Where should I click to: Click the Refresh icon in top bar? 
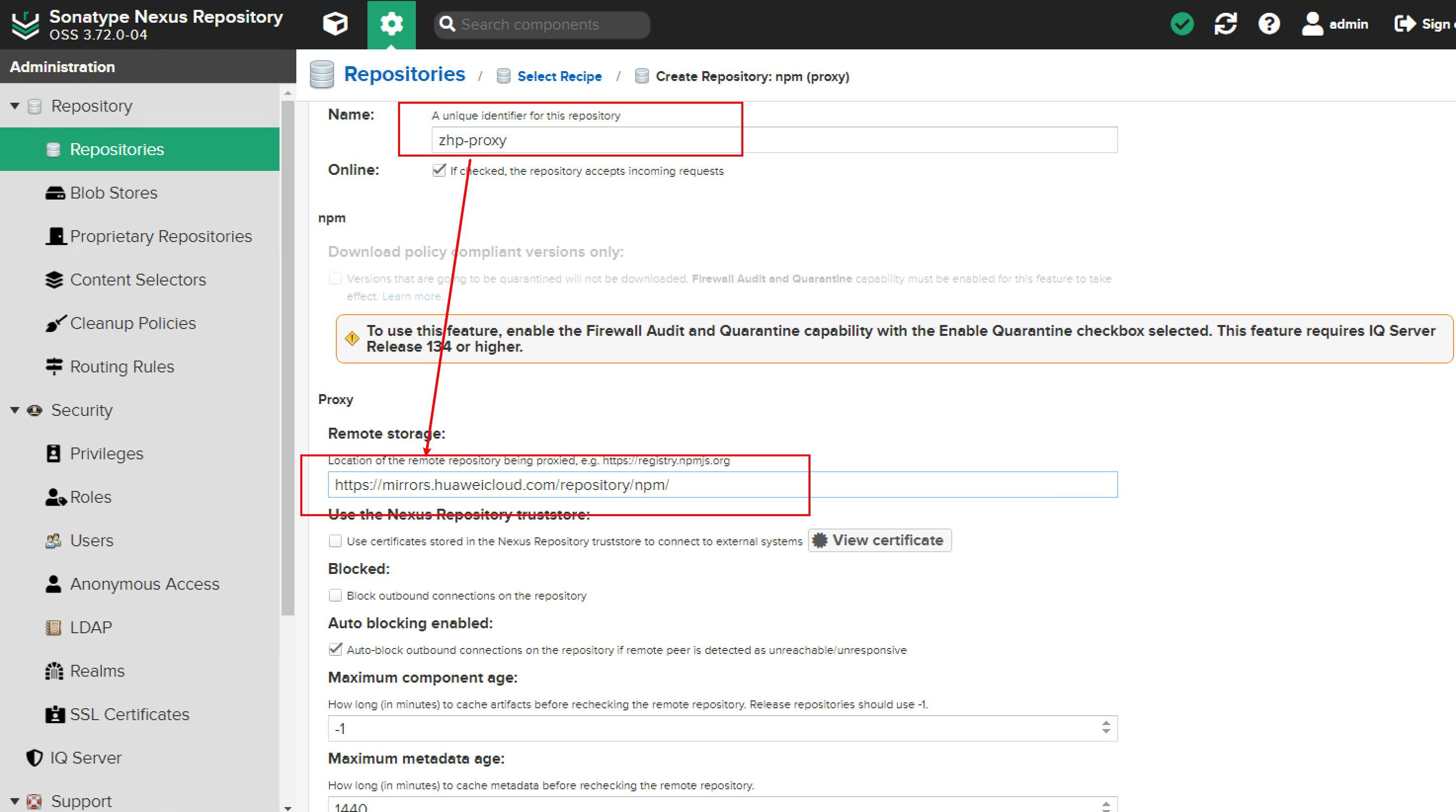(x=1225, y=24)
